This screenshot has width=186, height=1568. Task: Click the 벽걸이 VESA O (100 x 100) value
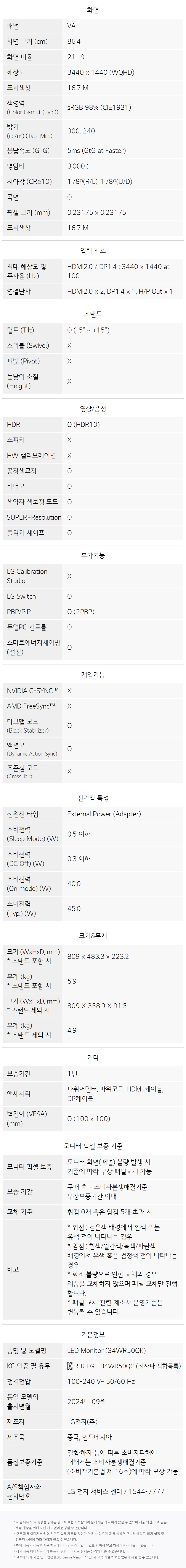click(88, 1118)
